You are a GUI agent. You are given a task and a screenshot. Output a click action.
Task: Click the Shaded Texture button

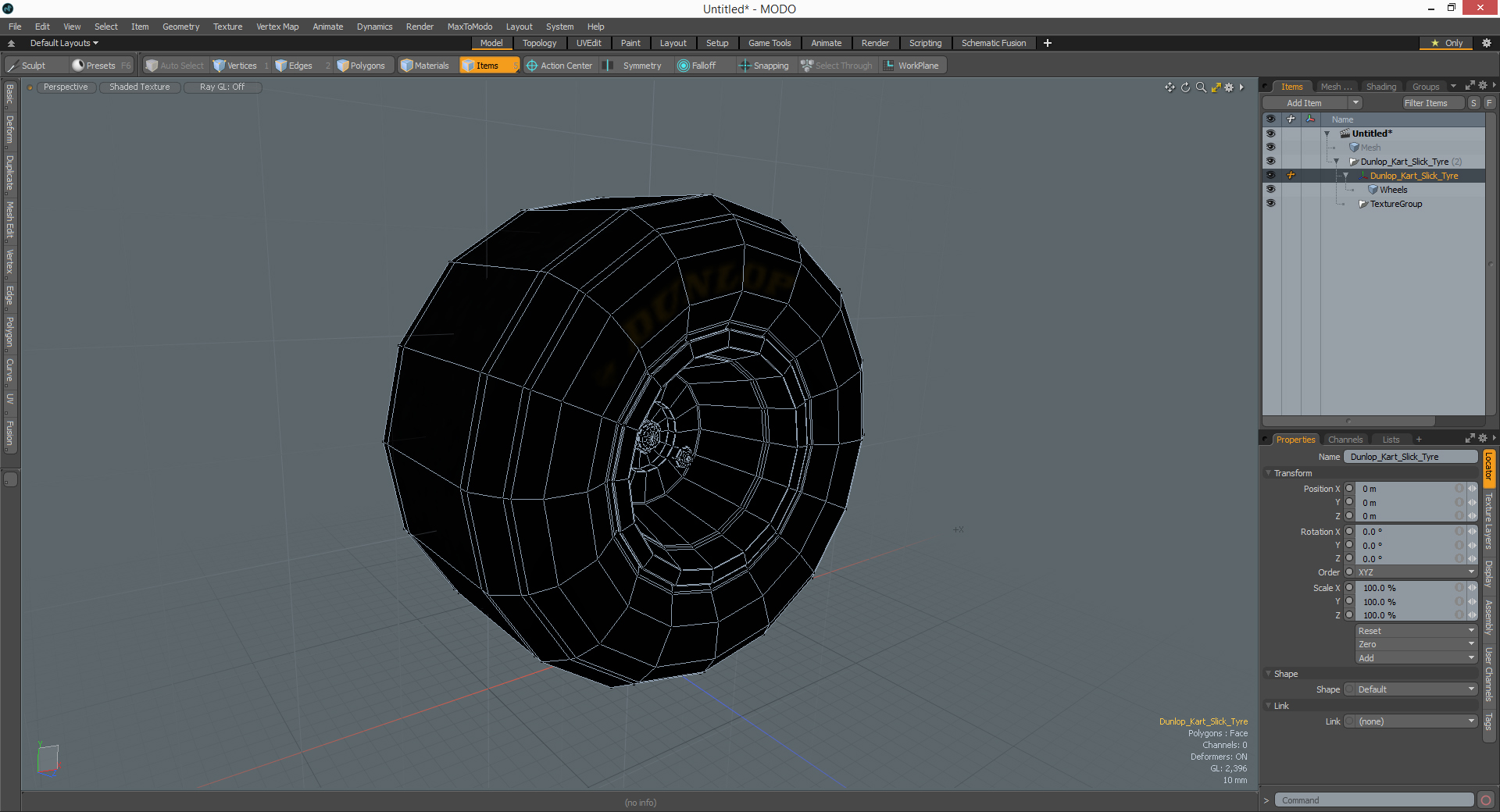click(x=139, y=87)
